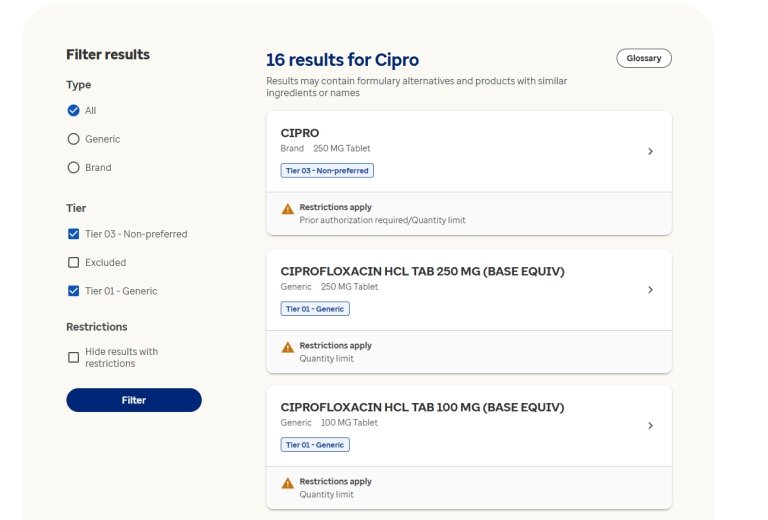Open Ciprofloxacin 250 MG chevron arrow

pyautogui.click(x=650, y=290)
